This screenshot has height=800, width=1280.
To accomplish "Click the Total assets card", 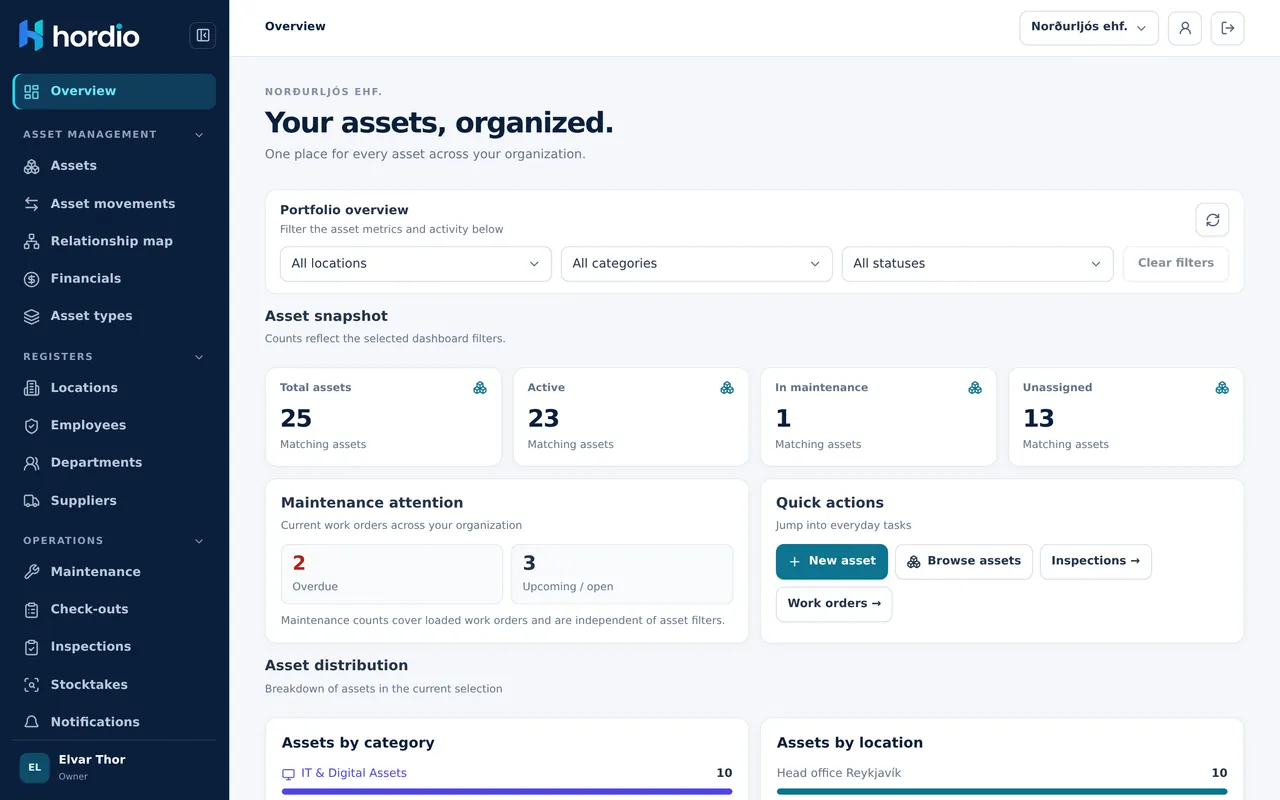I will [383, 417].
